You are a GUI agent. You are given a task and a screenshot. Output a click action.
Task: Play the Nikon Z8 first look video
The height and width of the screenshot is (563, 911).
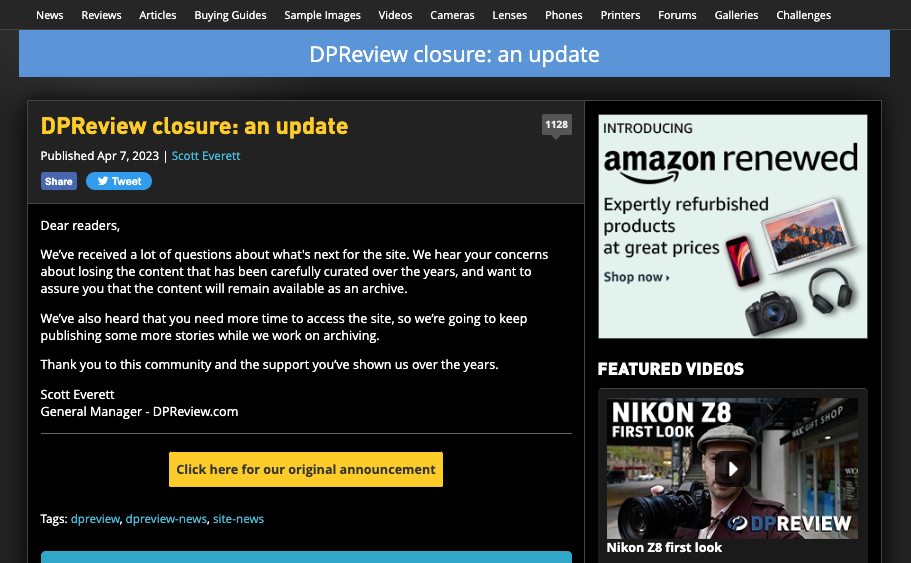(733, 469)
